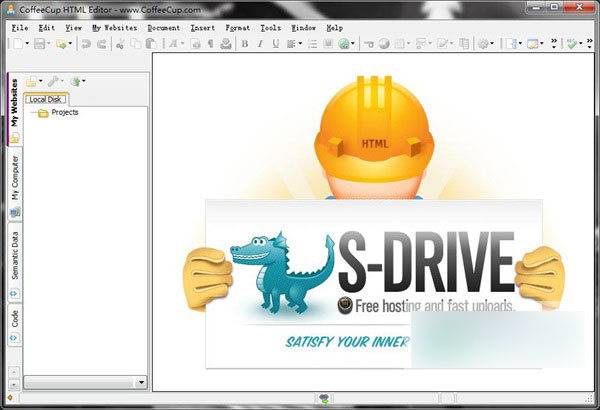Click the gear settings toolbar icon
This screenshot has height=410, width=600.
[x=483, y=44]
